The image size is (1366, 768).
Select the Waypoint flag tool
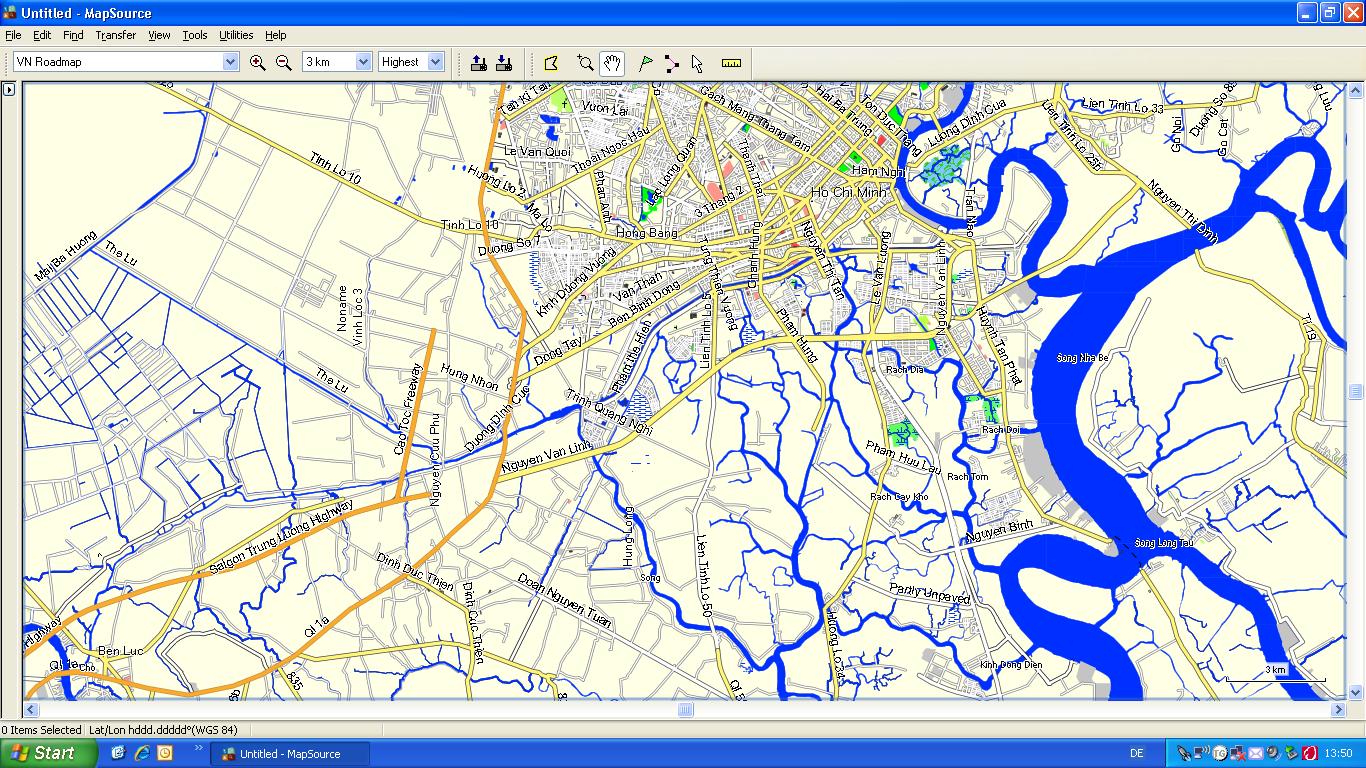coord(646,63)
